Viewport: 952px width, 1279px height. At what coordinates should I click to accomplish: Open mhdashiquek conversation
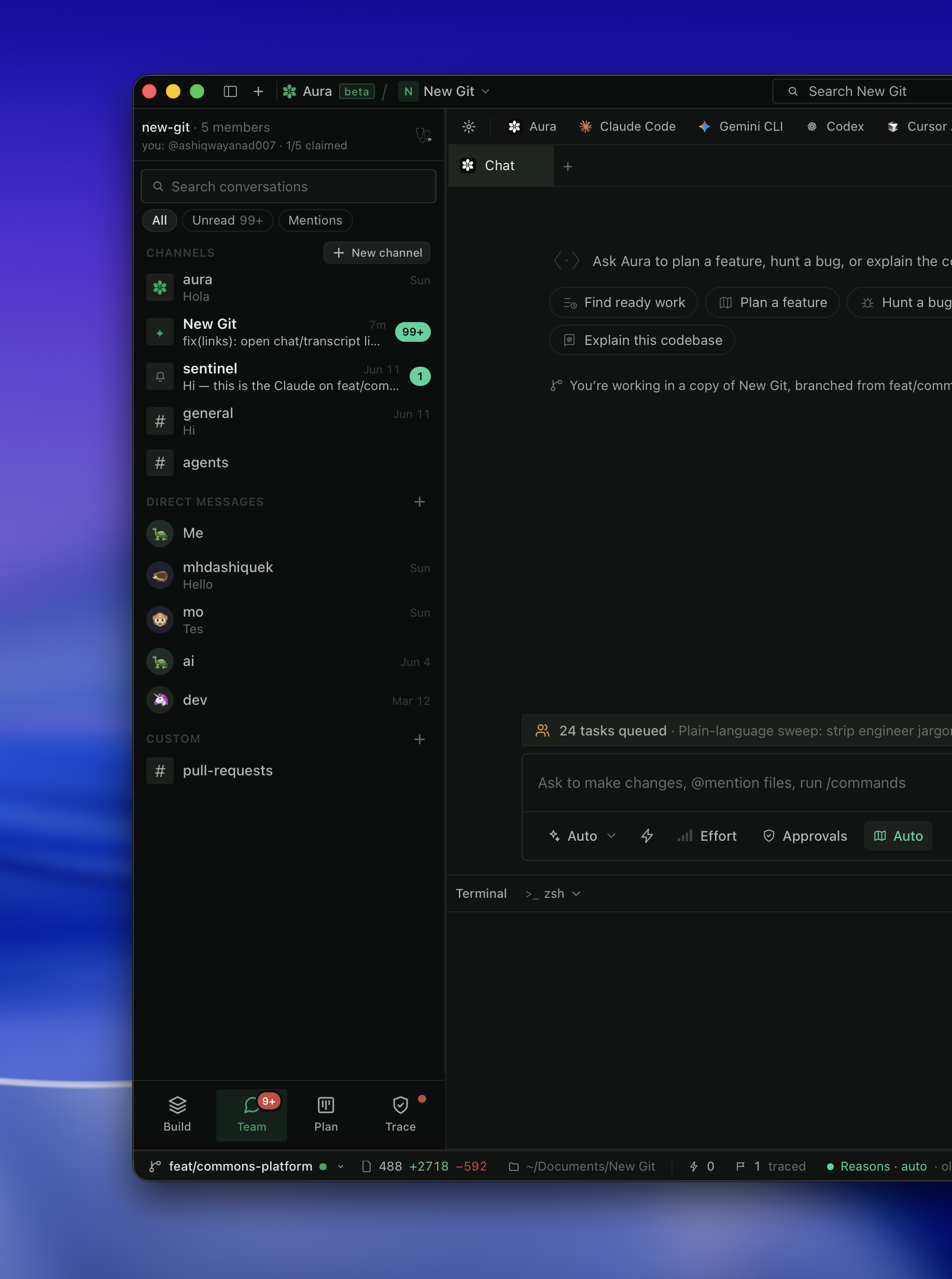tap(288, 575)
